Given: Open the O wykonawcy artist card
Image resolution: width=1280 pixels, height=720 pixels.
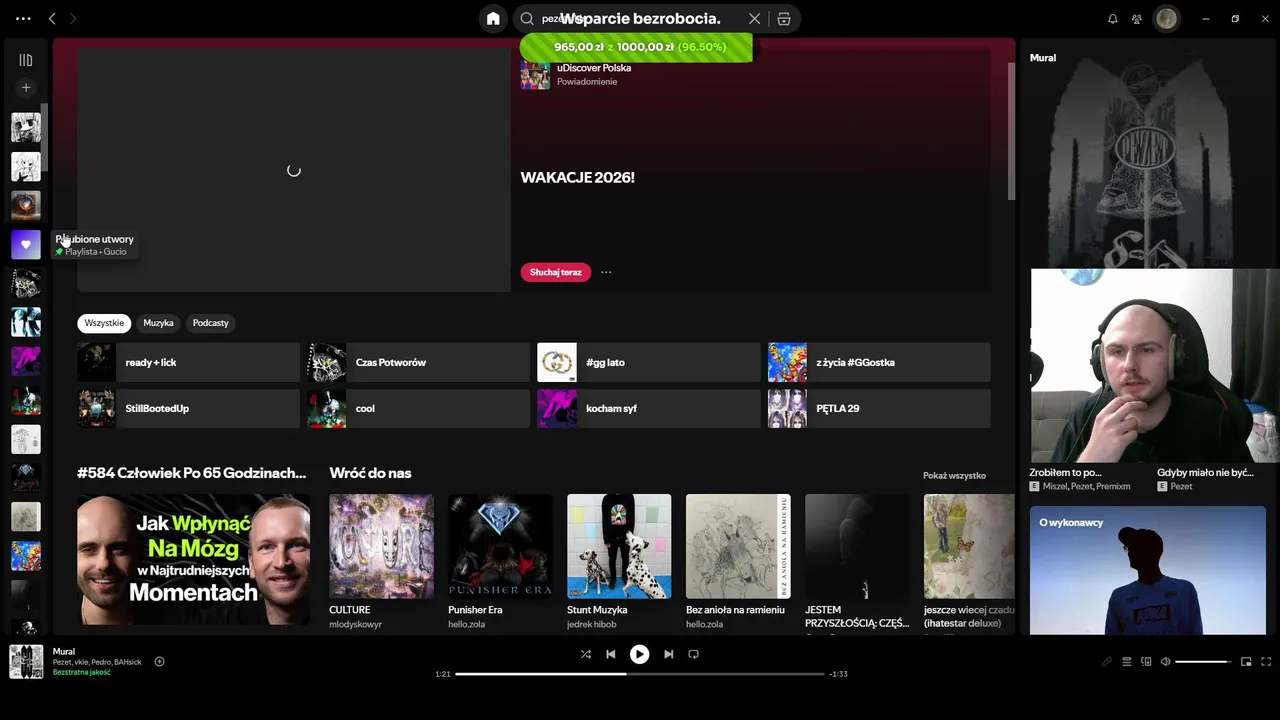Looking at the screenshot, I should [1148, 570].
